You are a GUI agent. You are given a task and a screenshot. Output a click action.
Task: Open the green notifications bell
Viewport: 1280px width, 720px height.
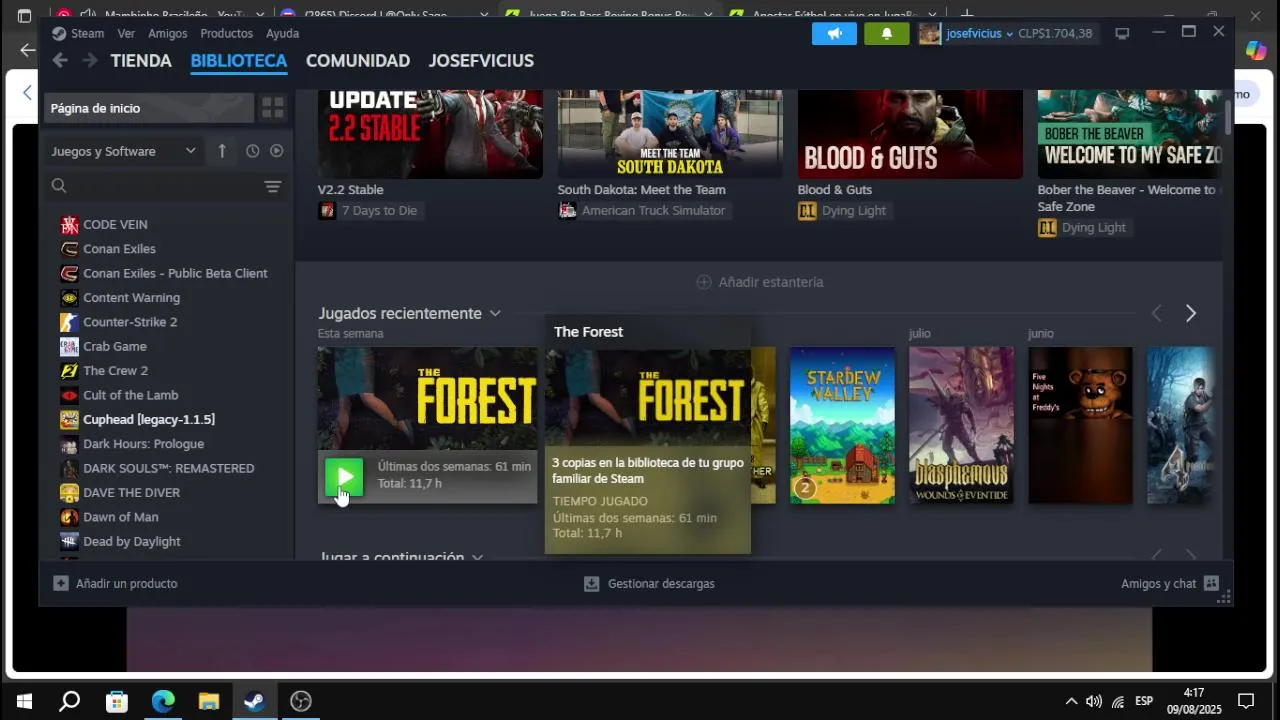click(x=886, y=34)
